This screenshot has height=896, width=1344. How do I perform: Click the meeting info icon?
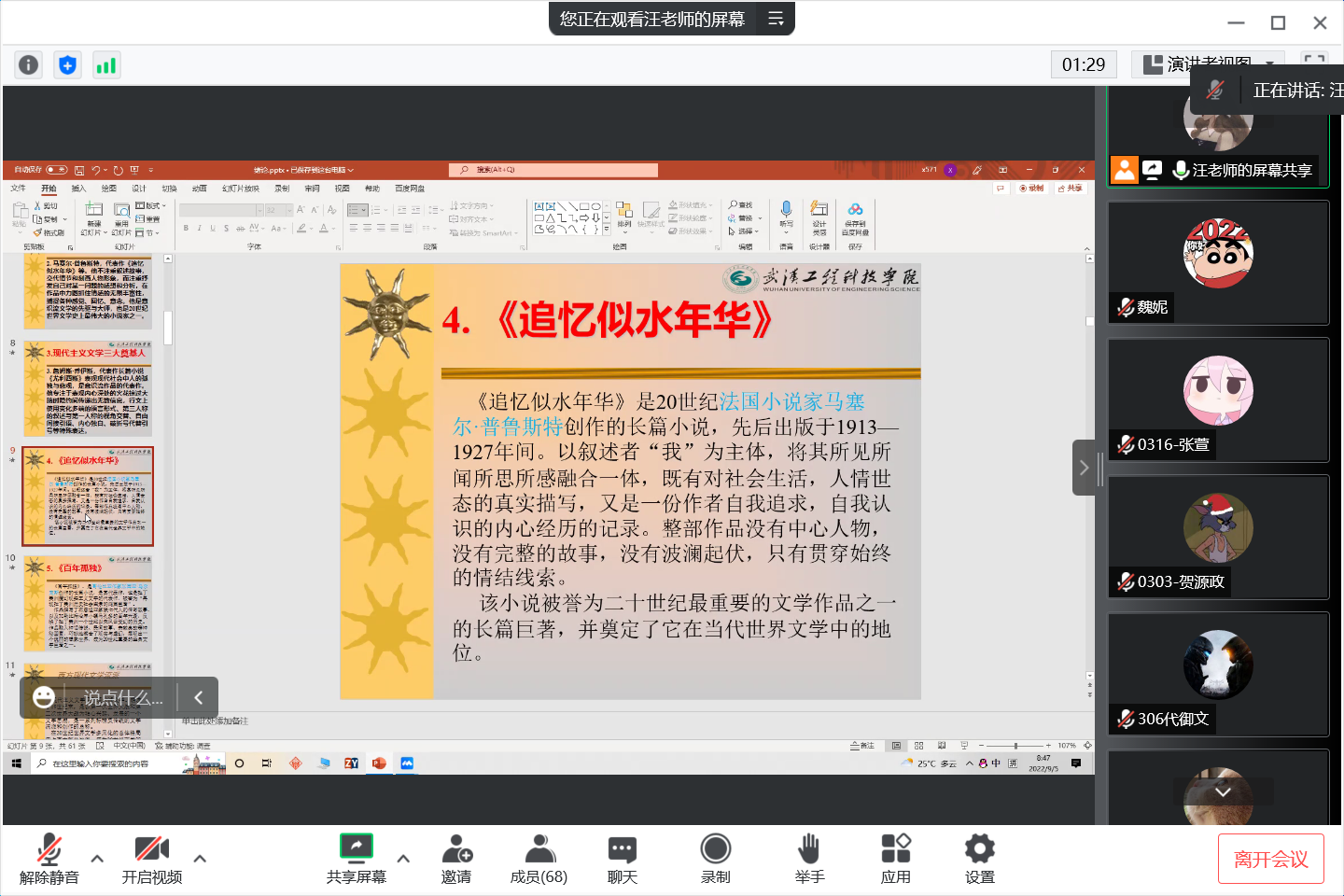point(29,64)
